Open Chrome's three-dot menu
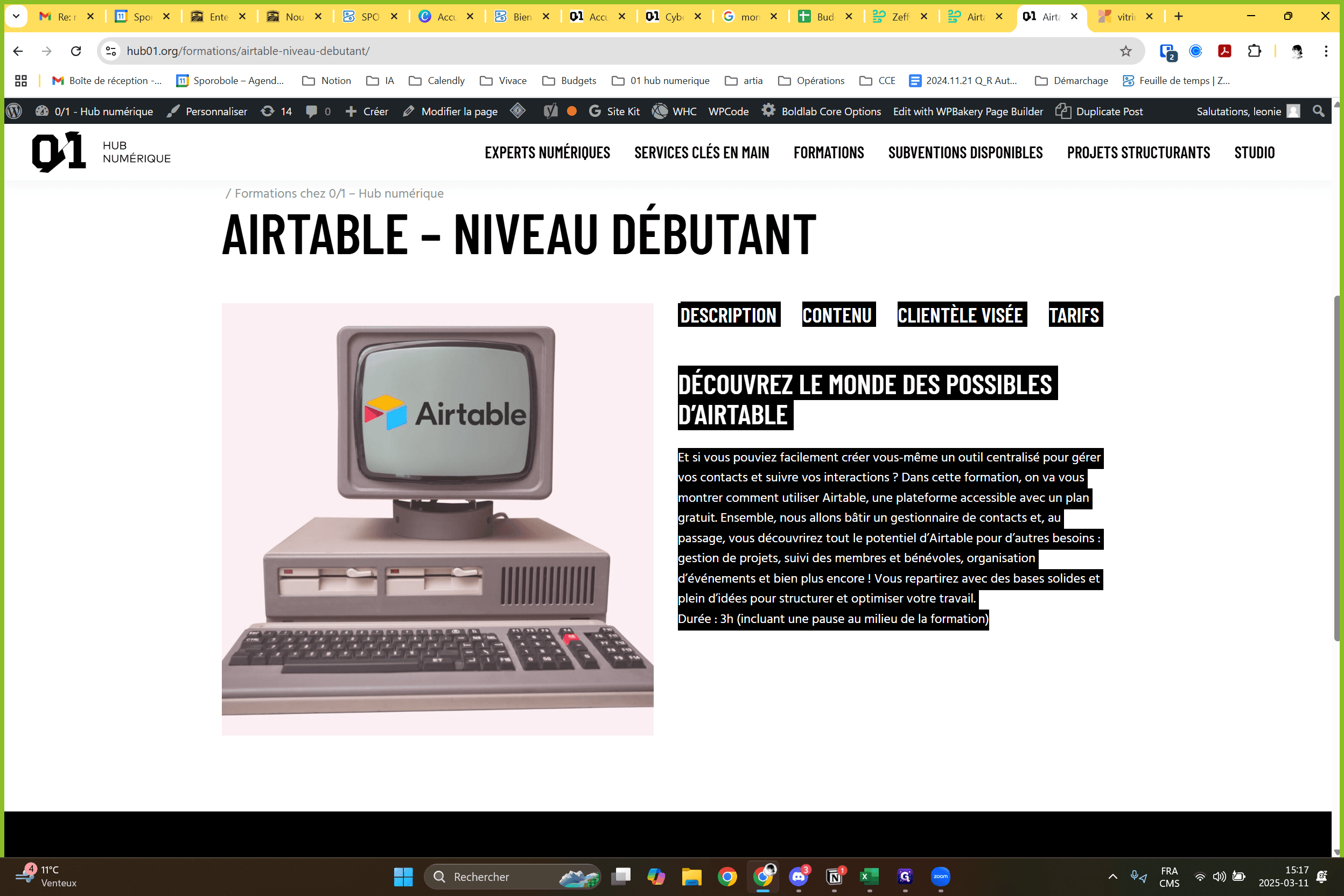The image size is (1344, 896). coord(1326,51)
